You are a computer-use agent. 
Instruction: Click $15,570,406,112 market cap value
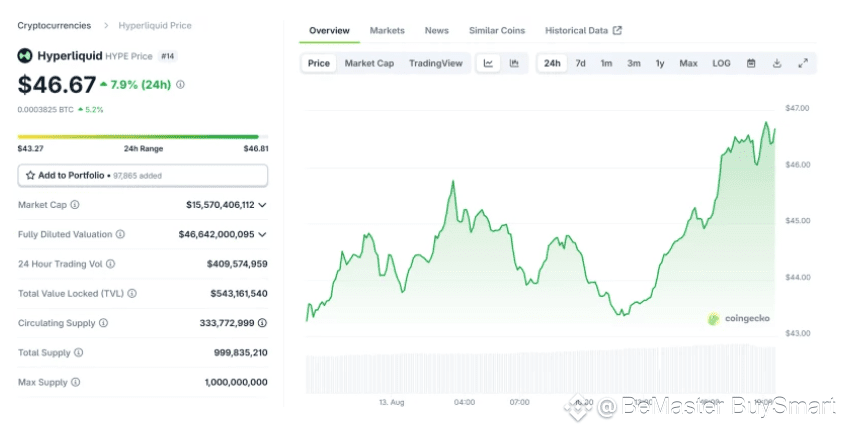pos(220,204)
